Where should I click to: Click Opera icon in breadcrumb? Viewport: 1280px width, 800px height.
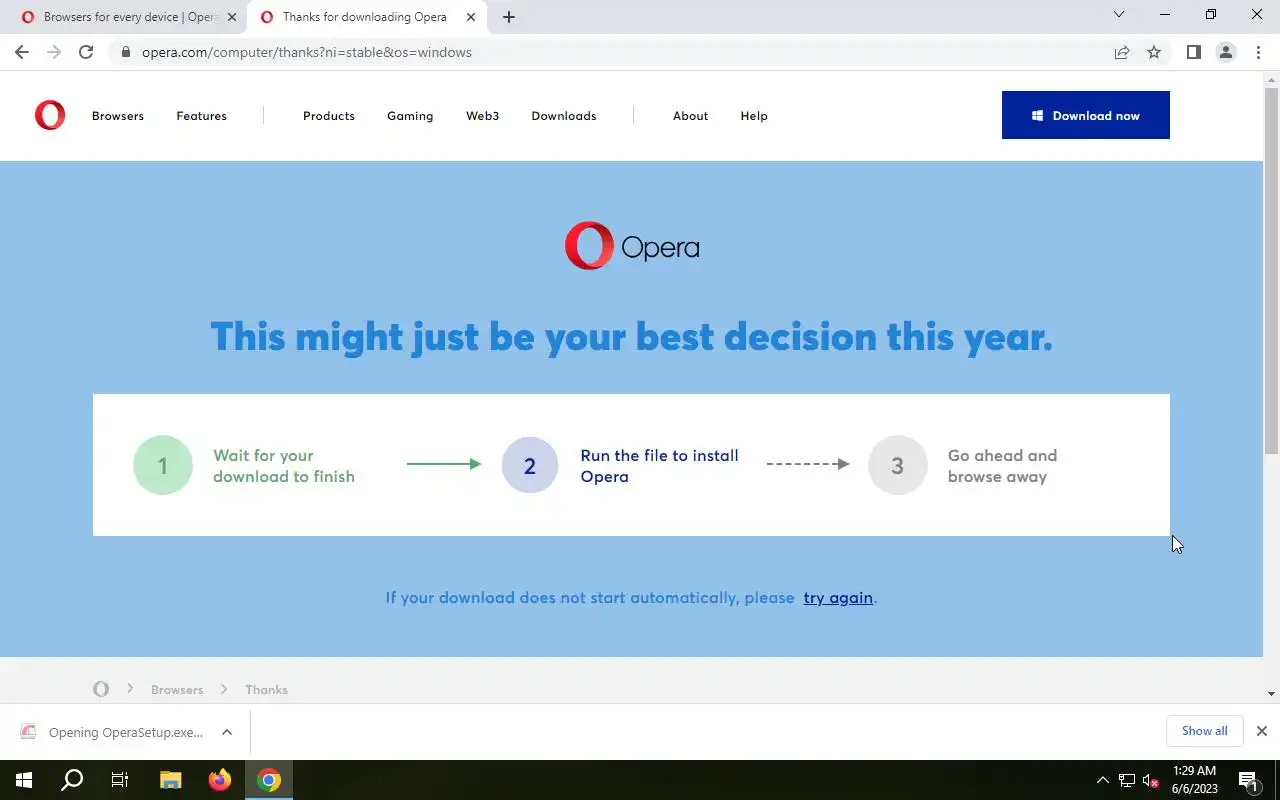101,689
